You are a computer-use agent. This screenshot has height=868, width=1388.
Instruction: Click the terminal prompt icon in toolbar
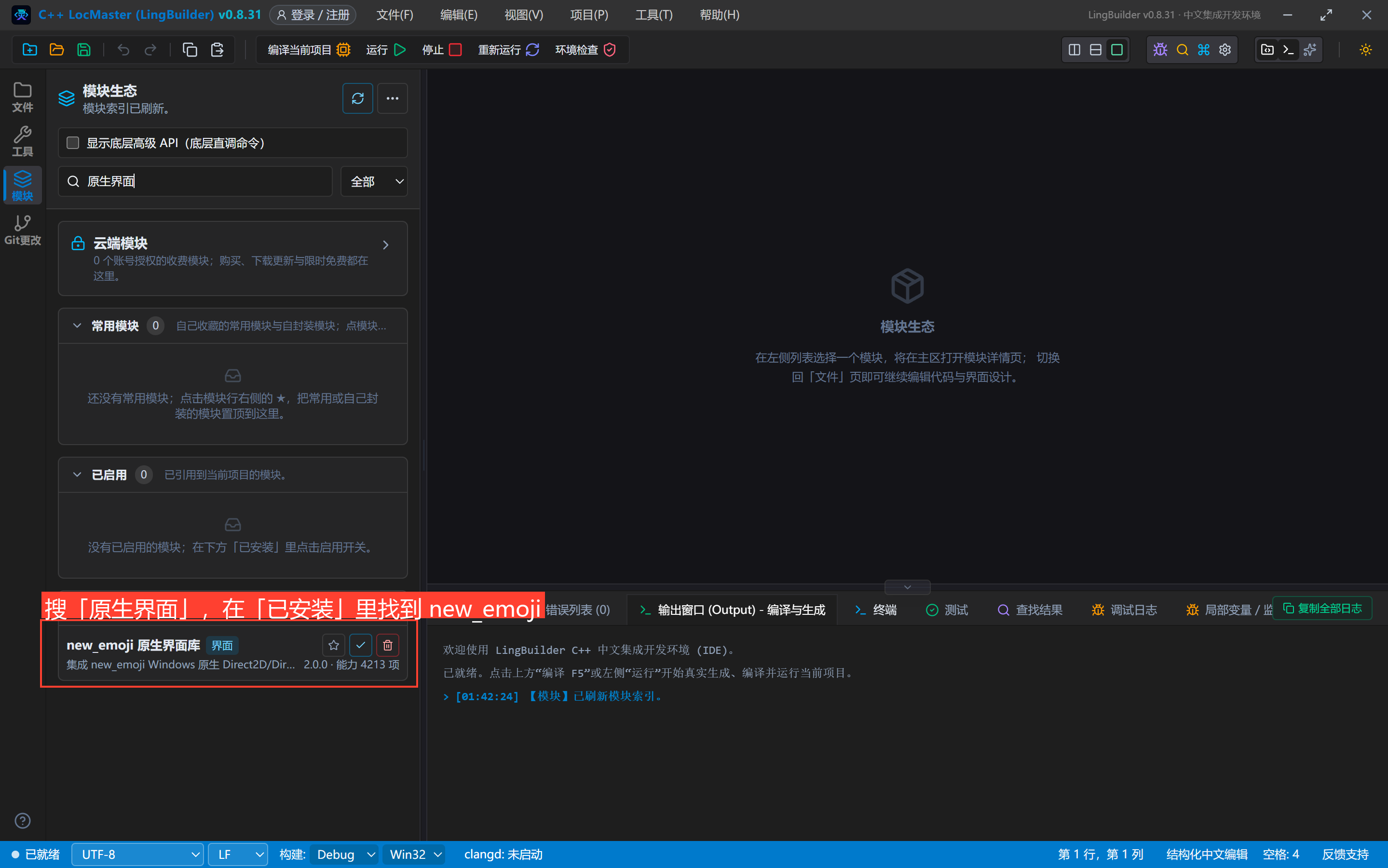click(x=1289, y=50)
